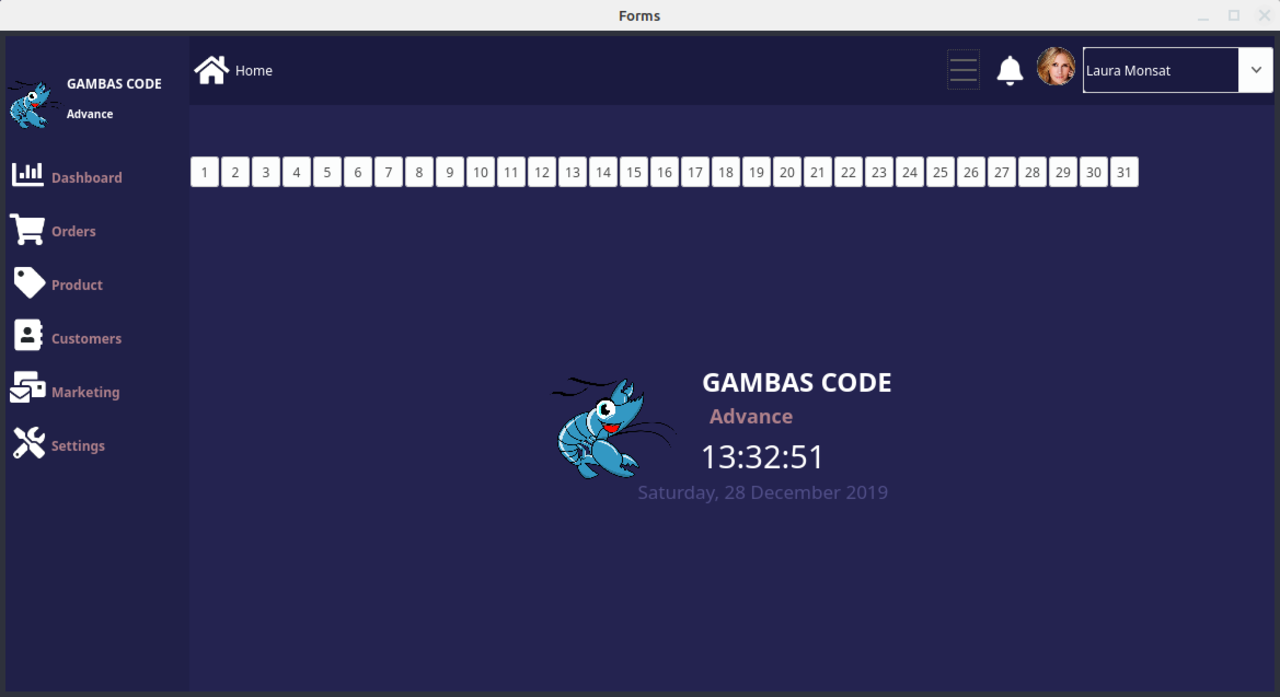Screen dimensions: 1280x697
Task: Click Laura Monsat's profile avatar
Action: click(1056, 67)
